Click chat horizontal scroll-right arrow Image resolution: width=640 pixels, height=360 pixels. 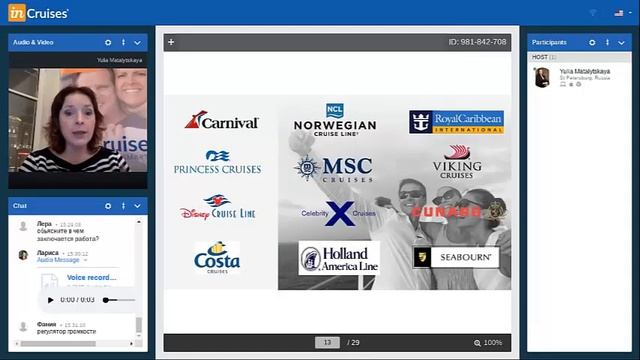tap(131, 344)
